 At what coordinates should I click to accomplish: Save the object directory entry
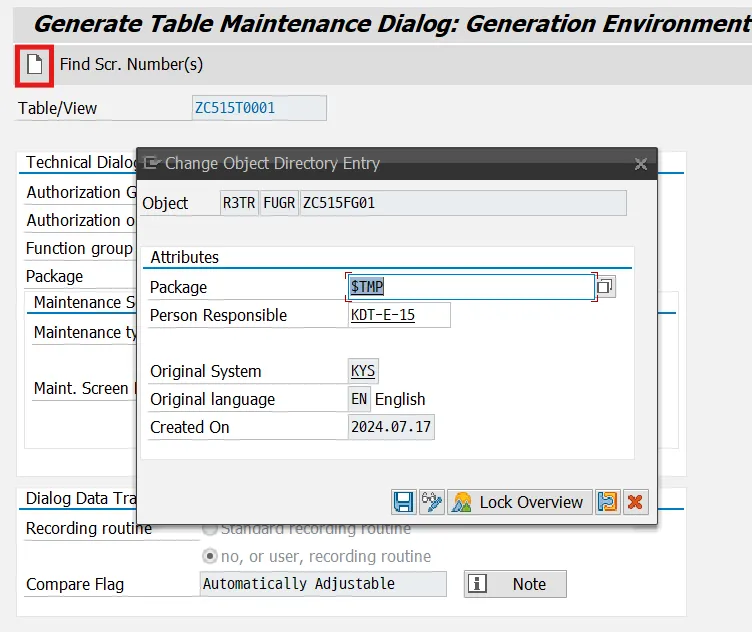click(x=403, y=502)
